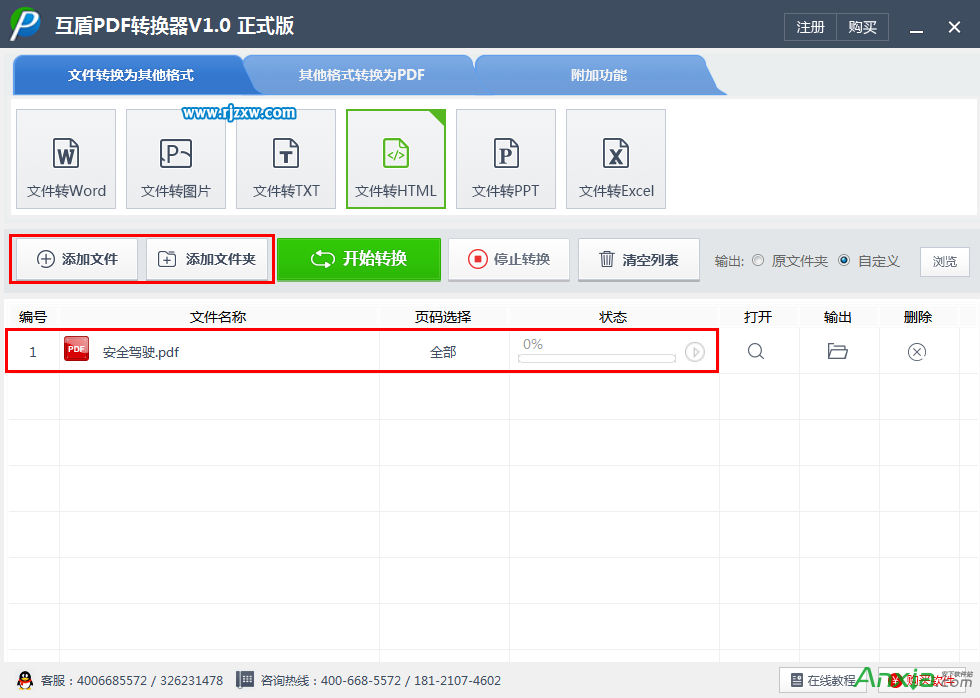Open the 在线教程 online tutorial

pyautogui.click(x=823, y=680)
